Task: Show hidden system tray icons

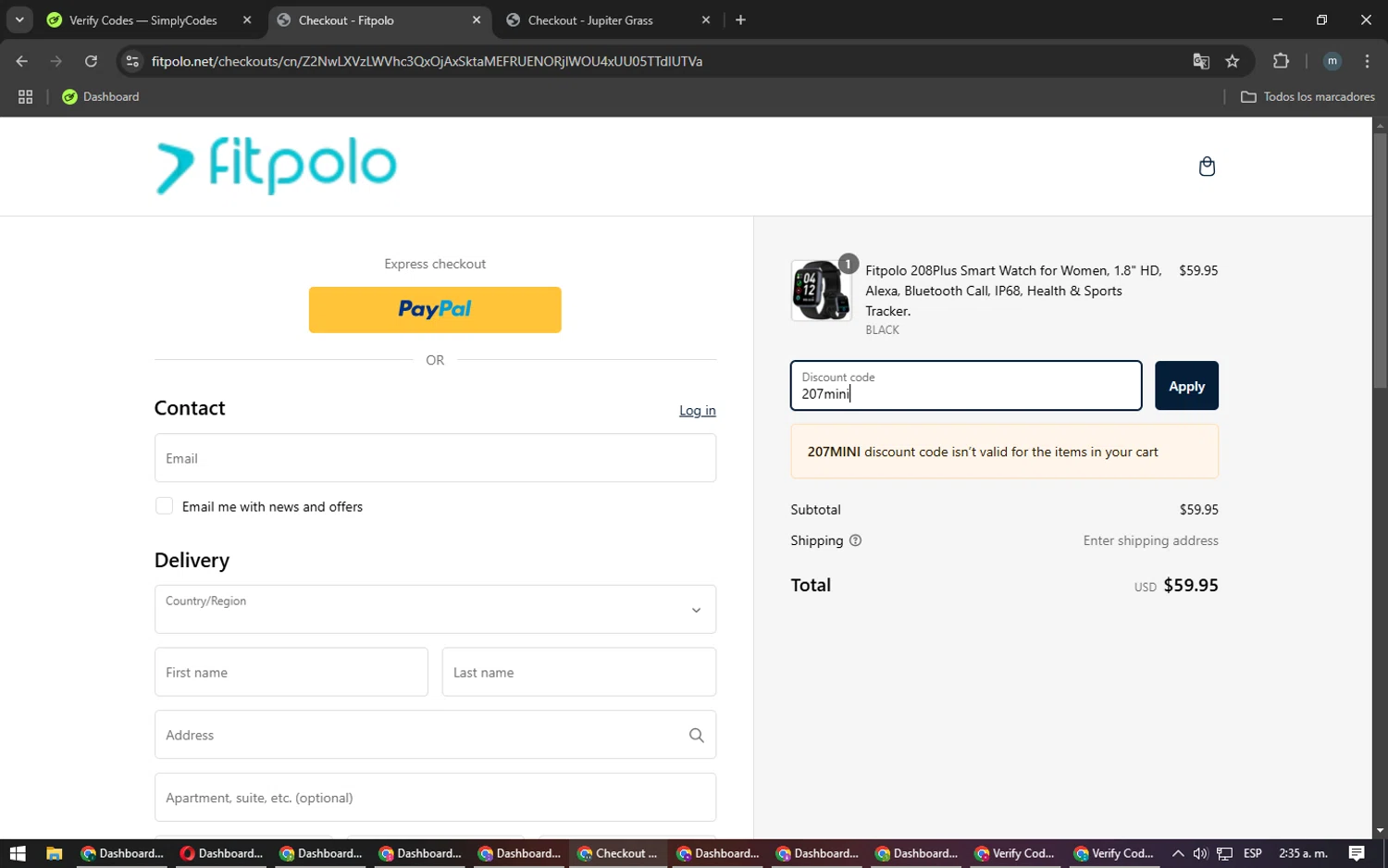Action: 1177,853
